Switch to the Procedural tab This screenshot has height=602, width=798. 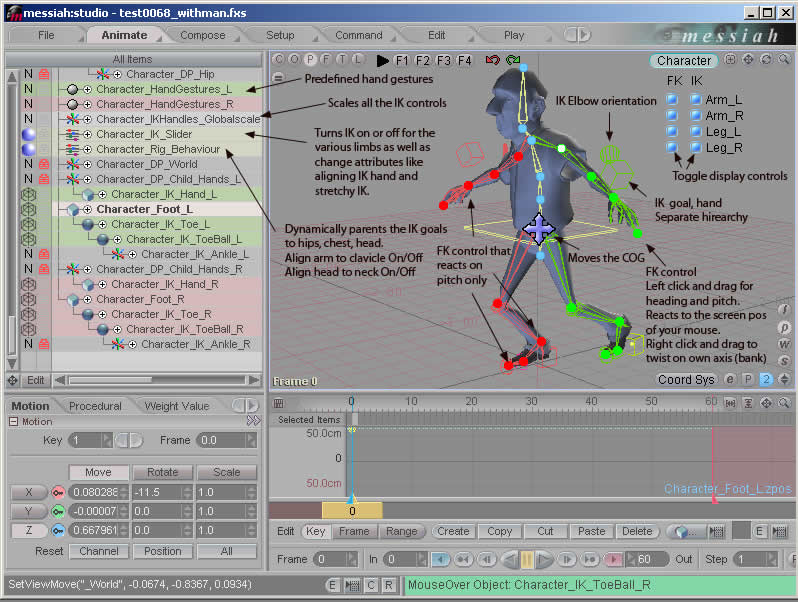pyautogui.click(x=95, y=406)
